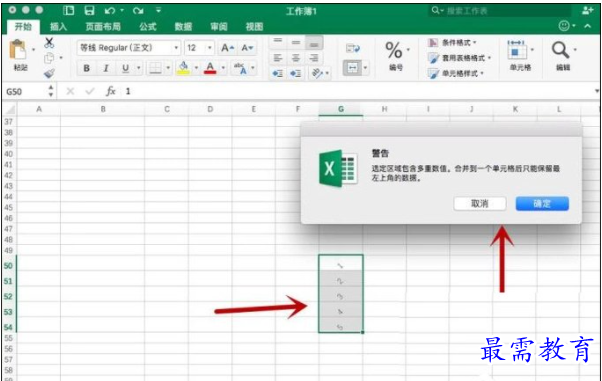Open the Undo history dropdown arrow
Image resolution: width=602 pixels, height=381 pixels.
[x=122, y=10]
